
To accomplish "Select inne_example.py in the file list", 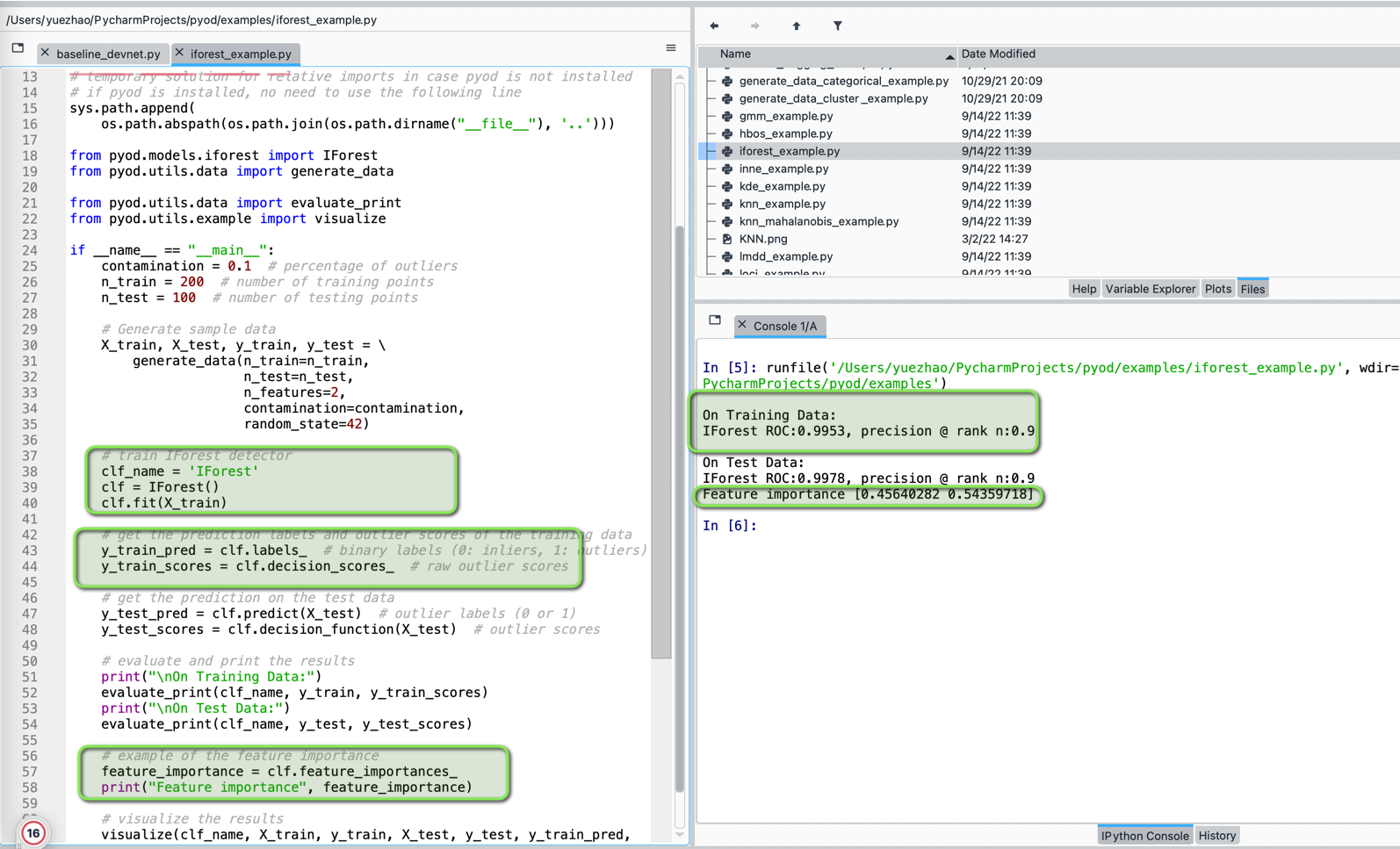I will [783, 169].
